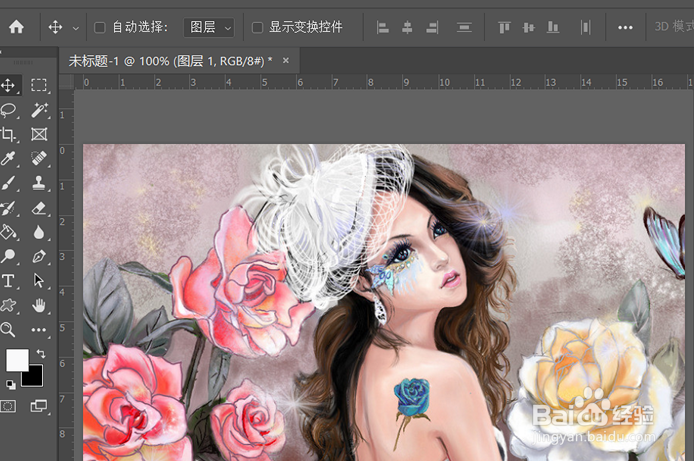Click the align right edges icon

click(432, 27)
